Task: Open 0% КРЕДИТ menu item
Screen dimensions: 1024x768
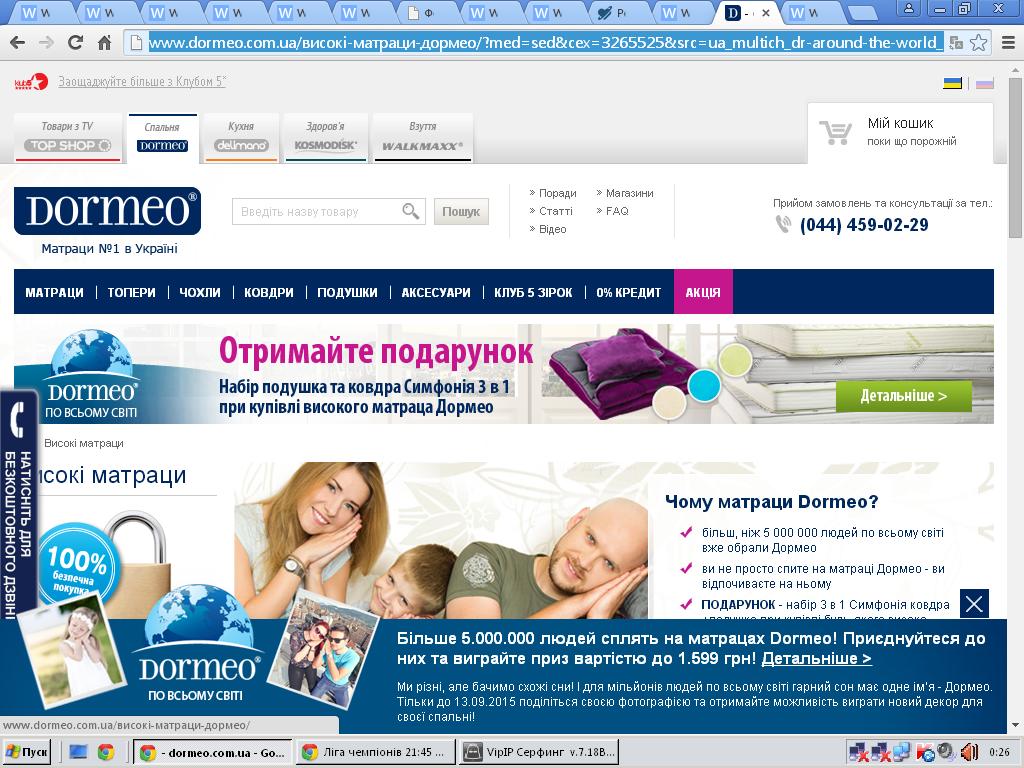Action: [x=628, y=293]
